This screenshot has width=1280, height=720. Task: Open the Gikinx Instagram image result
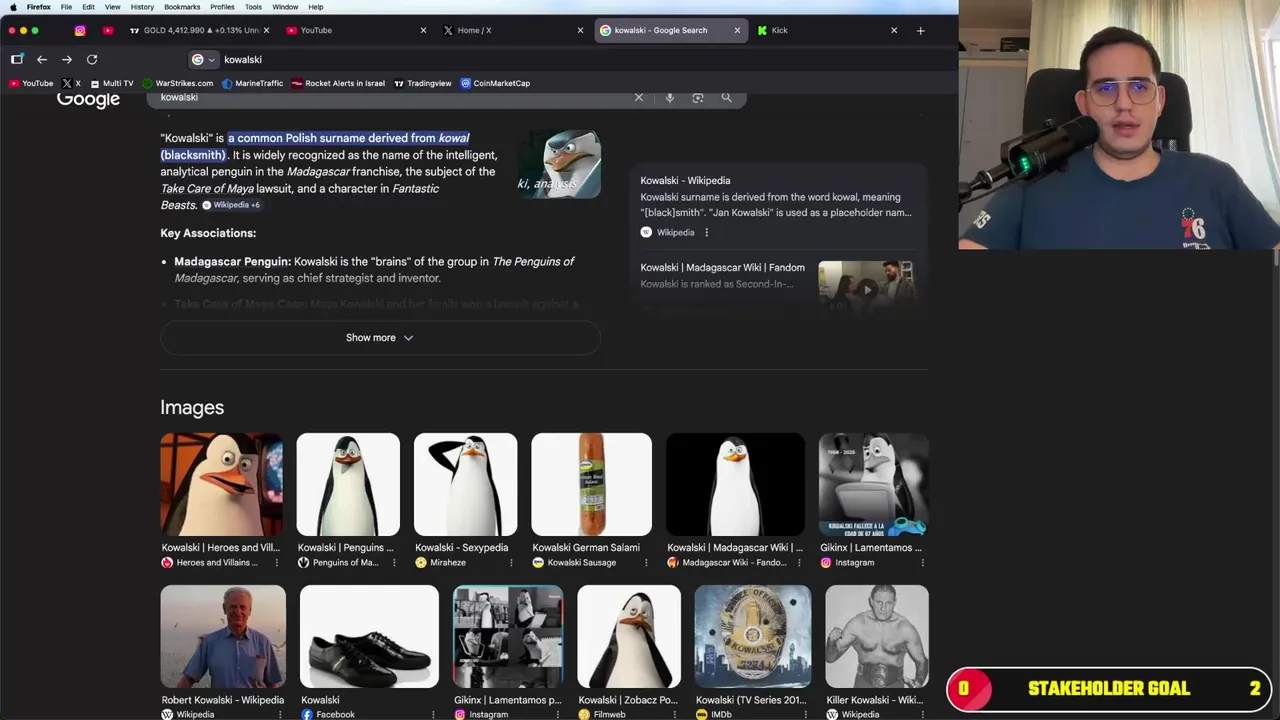(x=873, y=484)
